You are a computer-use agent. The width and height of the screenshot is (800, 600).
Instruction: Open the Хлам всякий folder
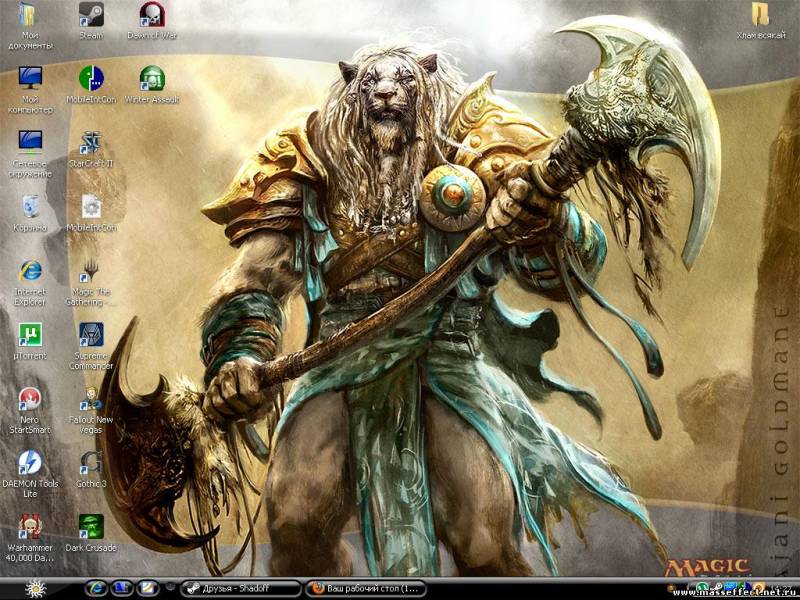point(760,15)
